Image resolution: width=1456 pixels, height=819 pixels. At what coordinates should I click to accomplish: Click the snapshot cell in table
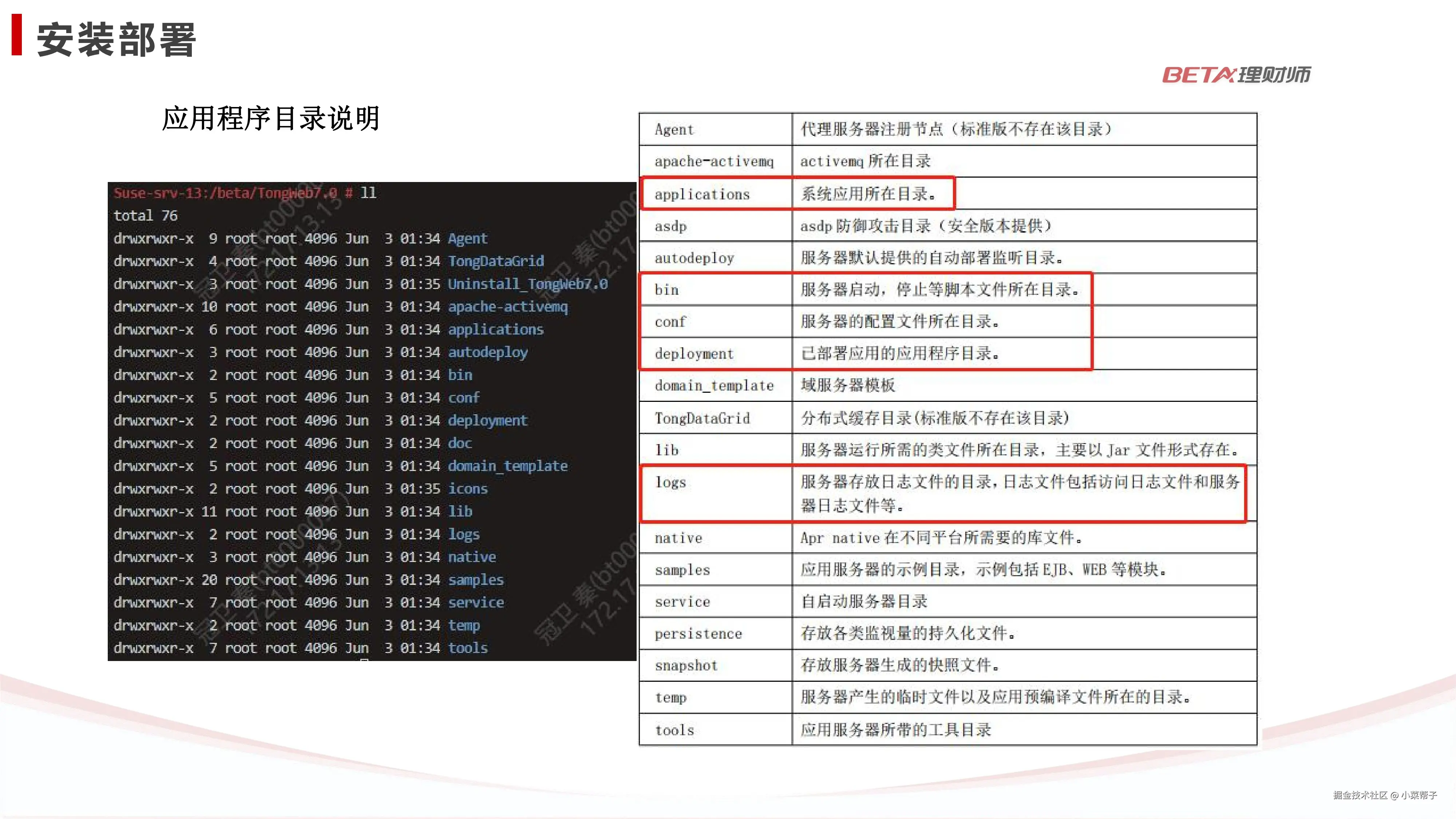pos(686,665)
